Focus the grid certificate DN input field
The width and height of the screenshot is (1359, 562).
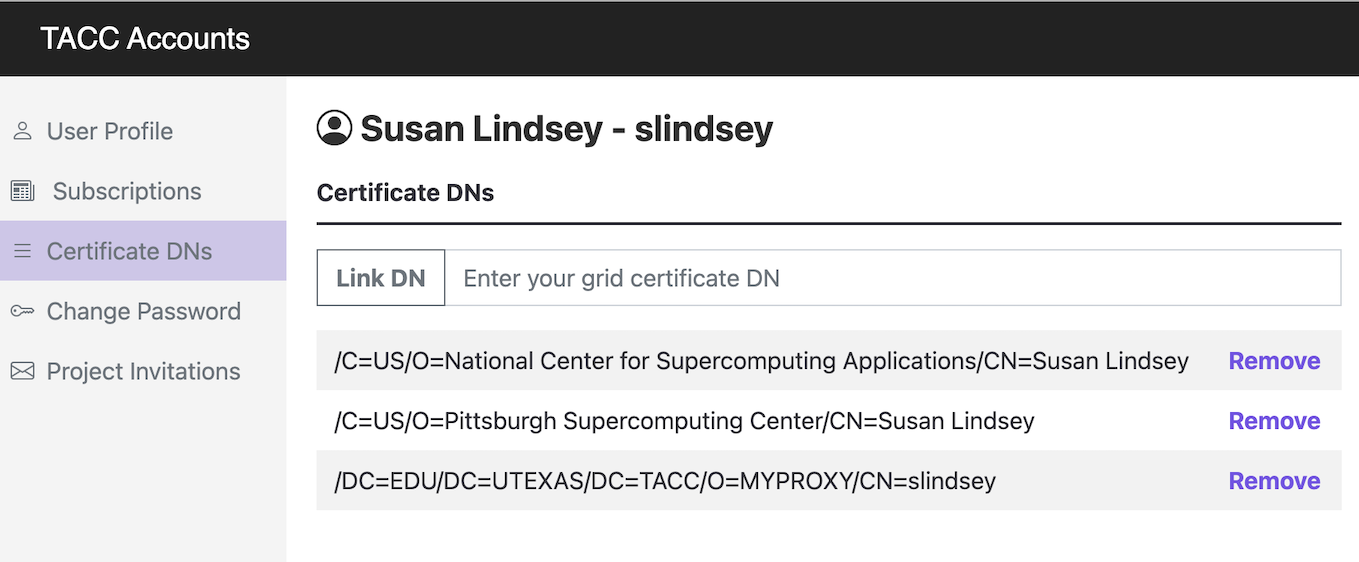pos(892,278)
